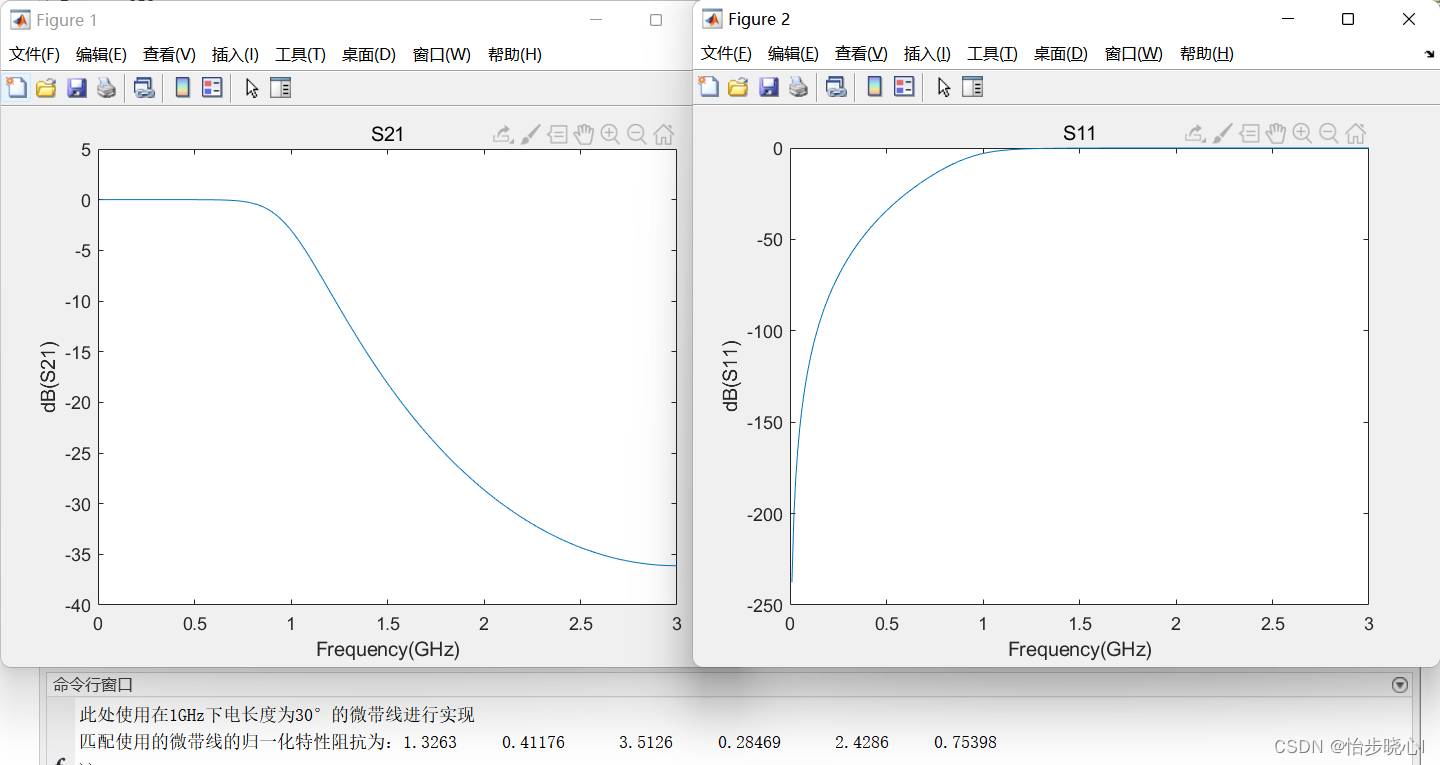Open 编辑(E) menu in Figure 1
The width and height of the screenshot is (1440, 765).
(x=101, y=54)
